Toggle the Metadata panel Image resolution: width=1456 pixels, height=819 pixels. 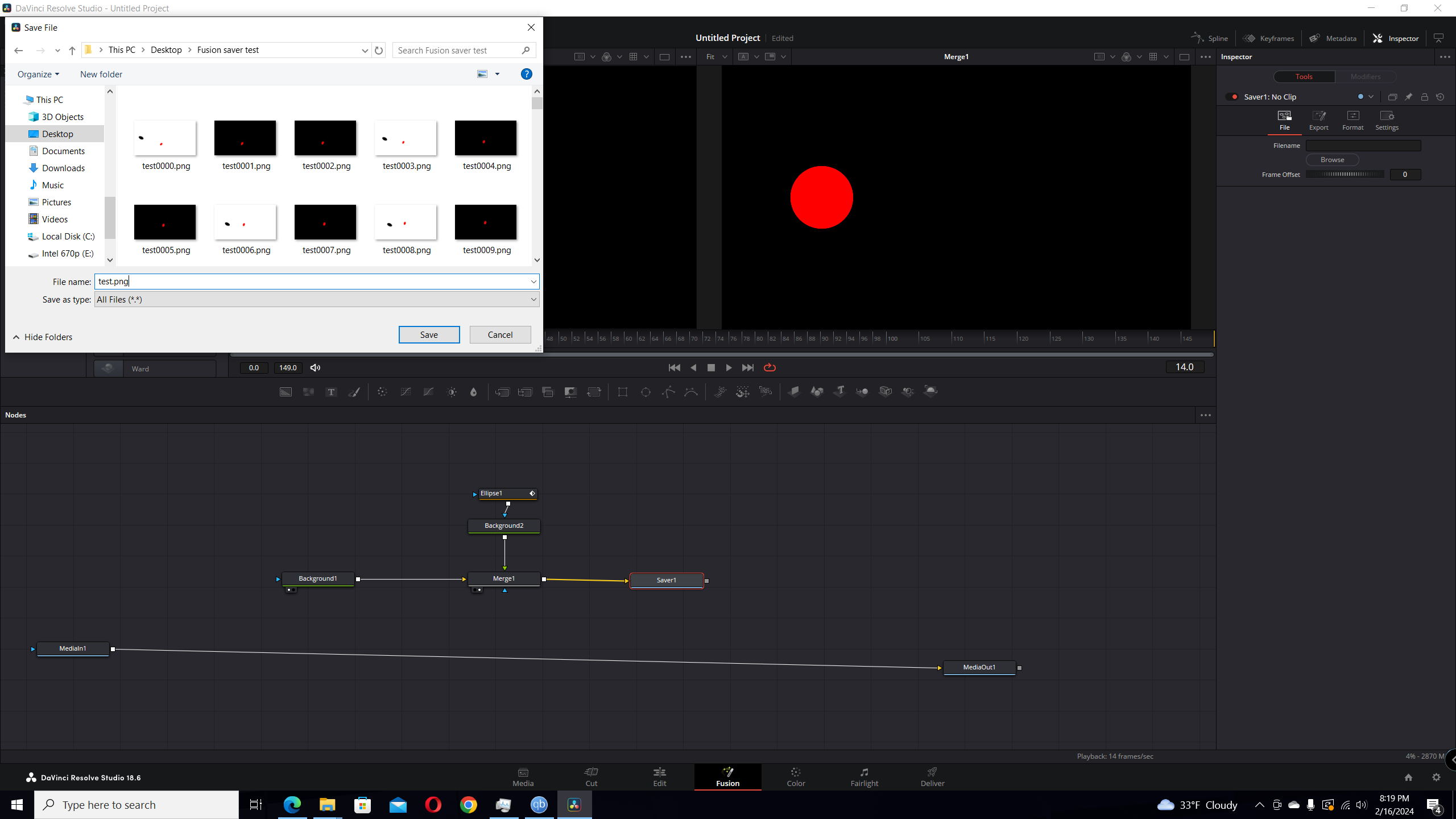[x=1333, y=38]
